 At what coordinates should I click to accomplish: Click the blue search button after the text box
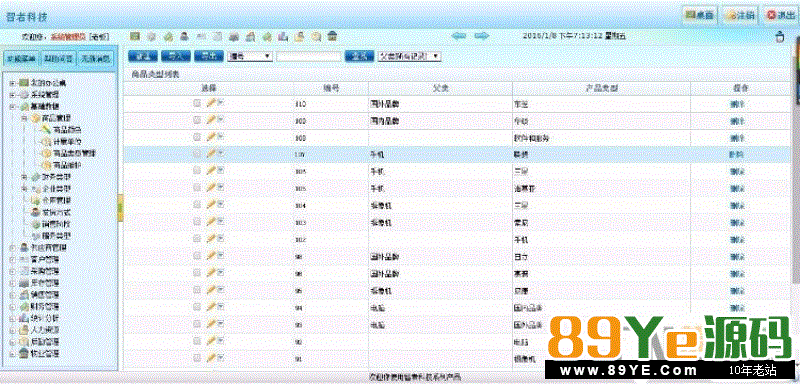pos(359,56)
